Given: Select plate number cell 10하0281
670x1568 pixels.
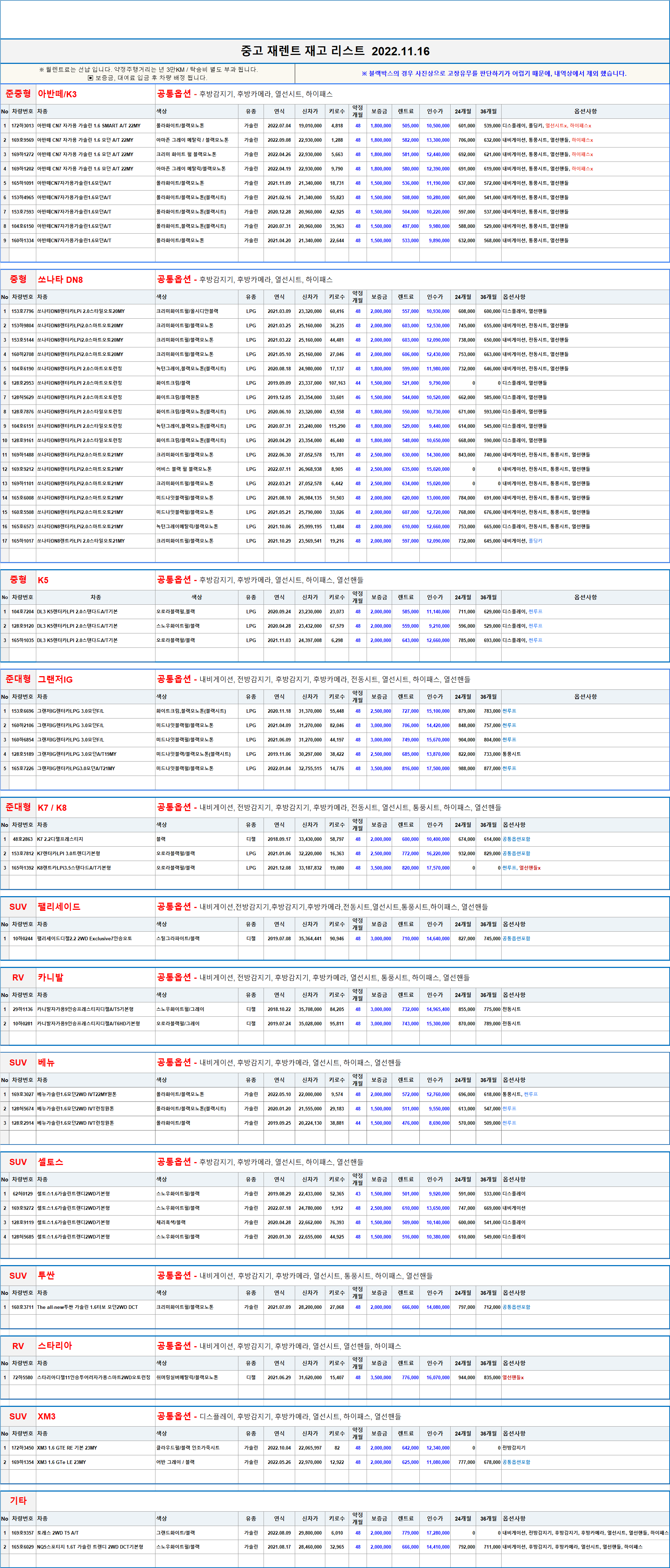Looking at the screenshot, I should pos(23,1024).
